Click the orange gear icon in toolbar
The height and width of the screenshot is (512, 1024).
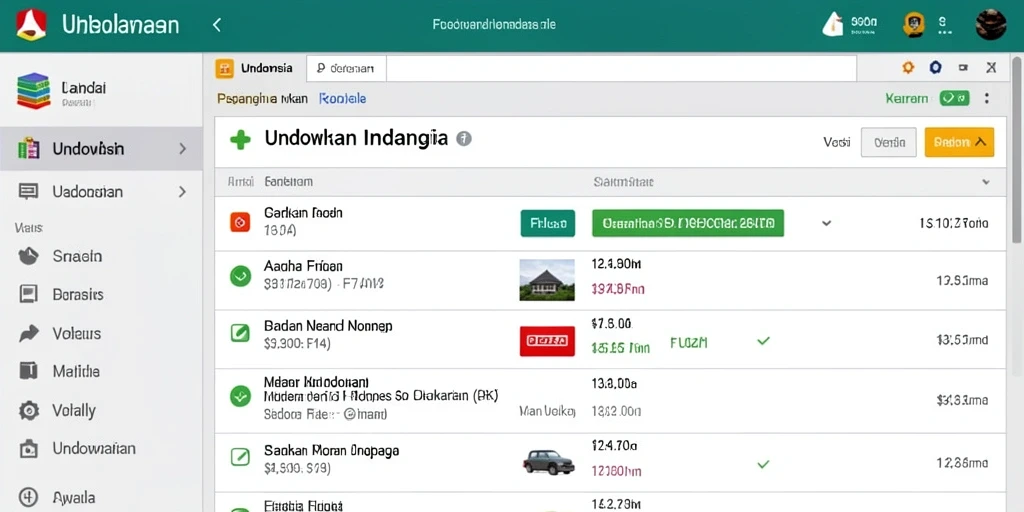(x=908, y=67)
